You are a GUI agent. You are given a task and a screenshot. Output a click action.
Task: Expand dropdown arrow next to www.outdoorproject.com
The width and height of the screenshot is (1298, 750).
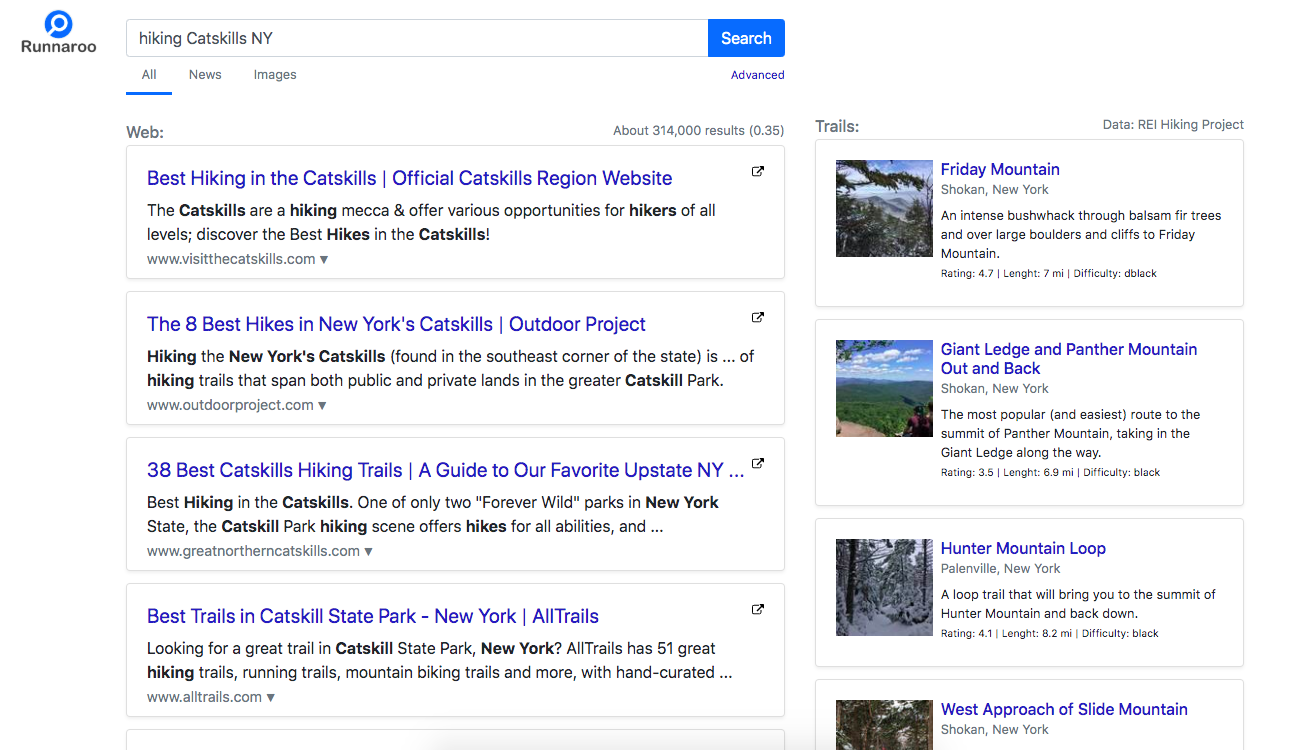tap(322, 406)
